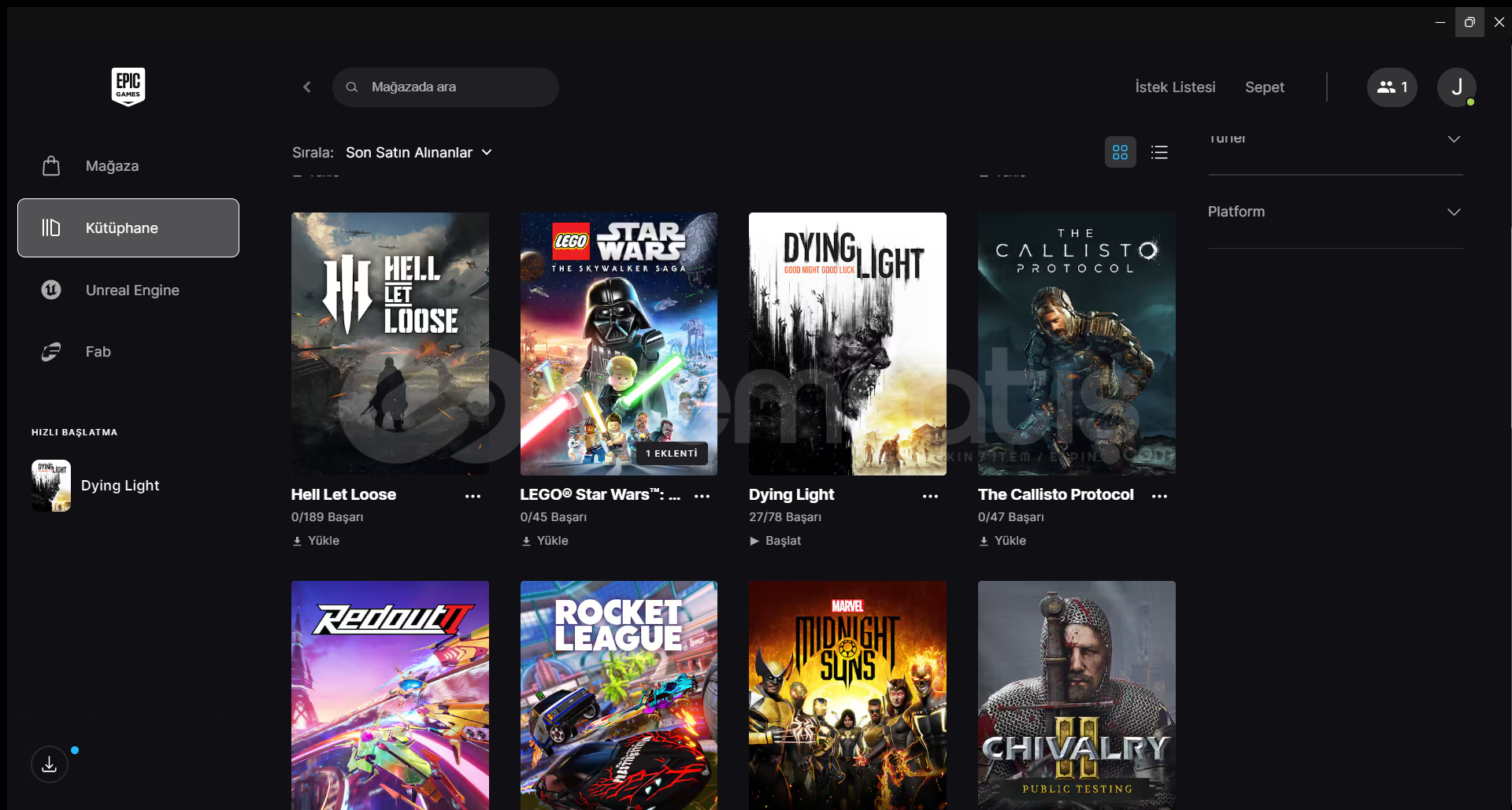Switch library to list view
Screen dimensions: 1512x810
point(1159,151)
